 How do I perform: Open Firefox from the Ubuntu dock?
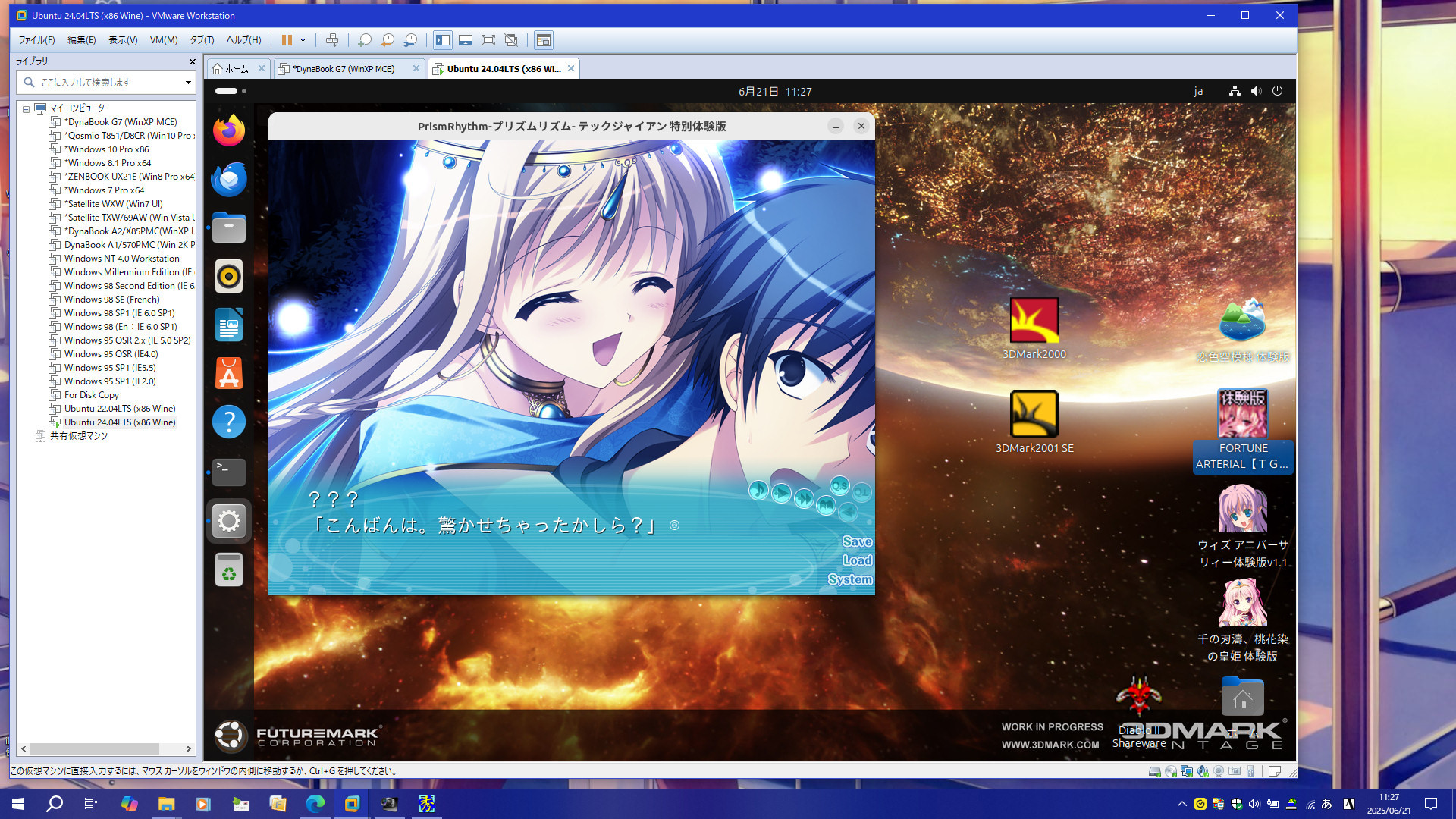click(x=229, y=130)
